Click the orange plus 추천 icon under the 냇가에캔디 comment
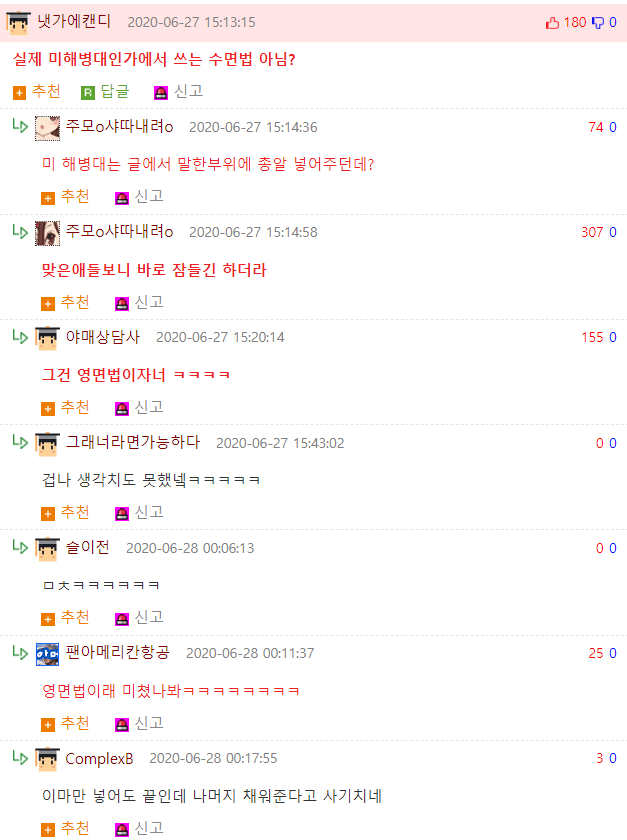The height and width of the screenshot is (840, 627). click(19, 93)
